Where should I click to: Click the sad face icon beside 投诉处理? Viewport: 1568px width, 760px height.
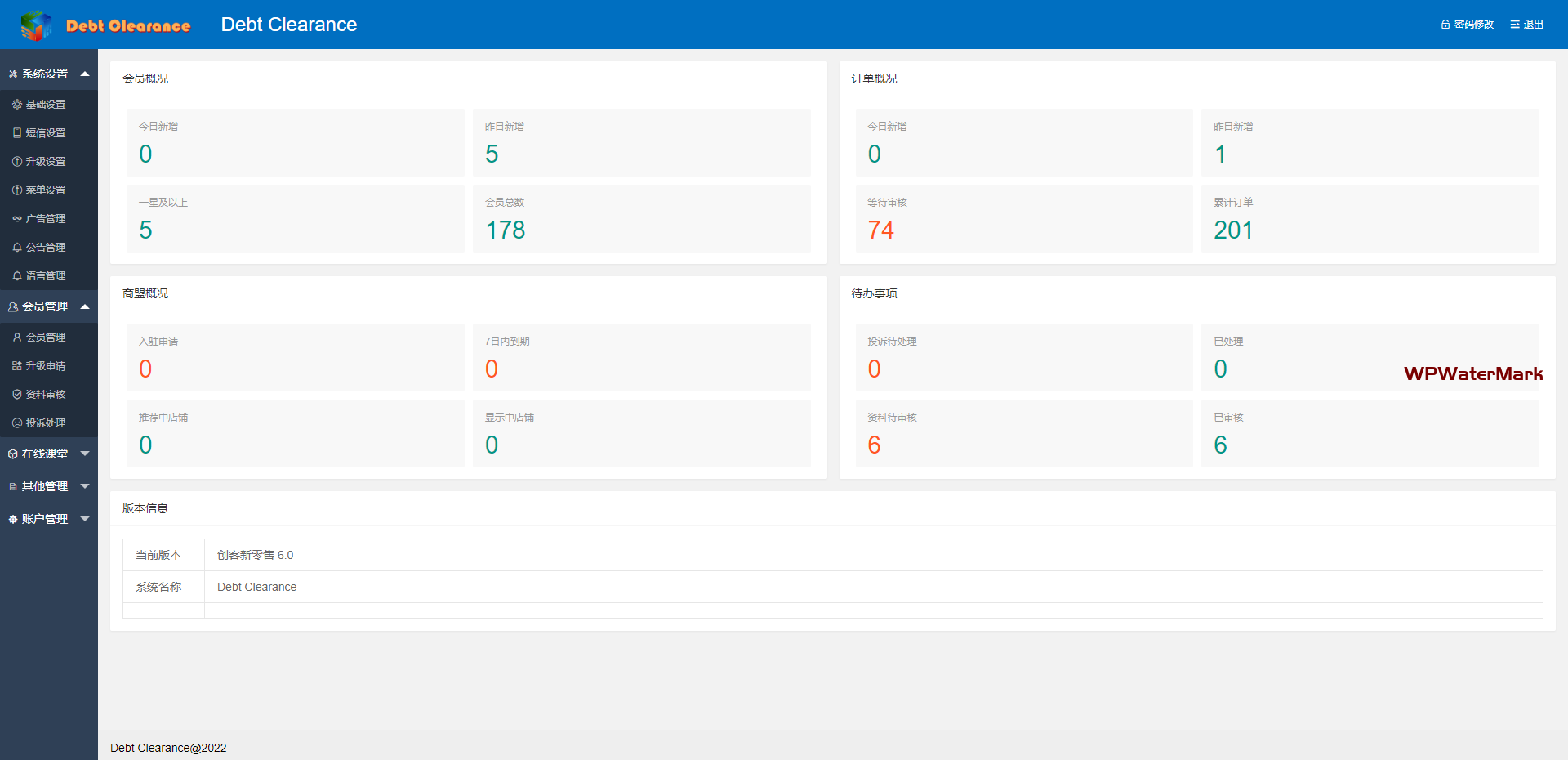tap(17, 423)
